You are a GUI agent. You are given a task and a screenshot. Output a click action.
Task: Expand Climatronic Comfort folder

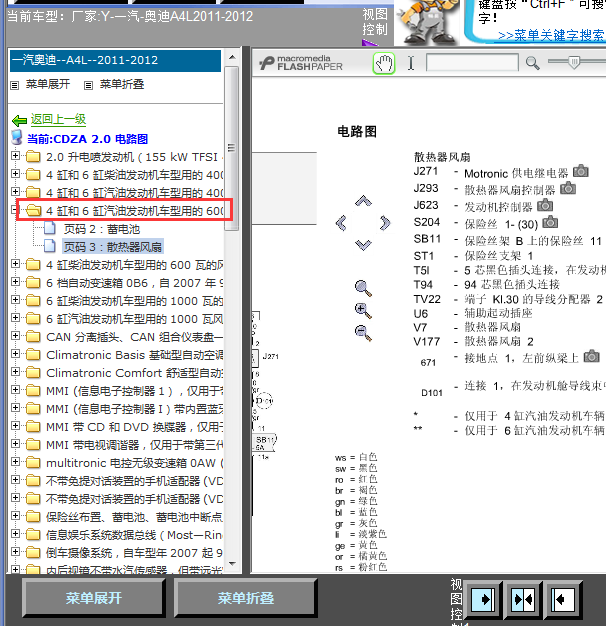coord(15,371)
